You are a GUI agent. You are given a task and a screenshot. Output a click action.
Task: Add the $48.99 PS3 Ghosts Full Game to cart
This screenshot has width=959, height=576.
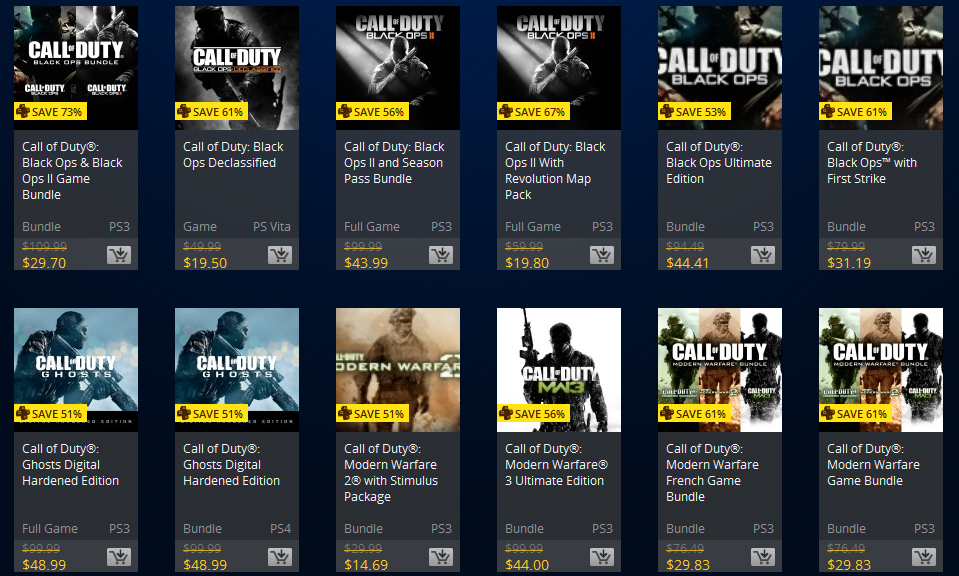click(x=119, y=557)
